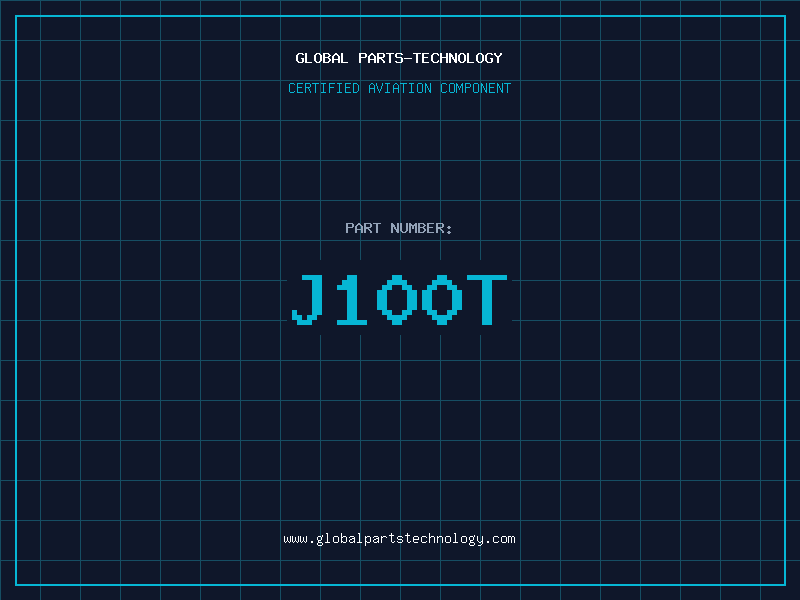Select the J100T part number

399,300
